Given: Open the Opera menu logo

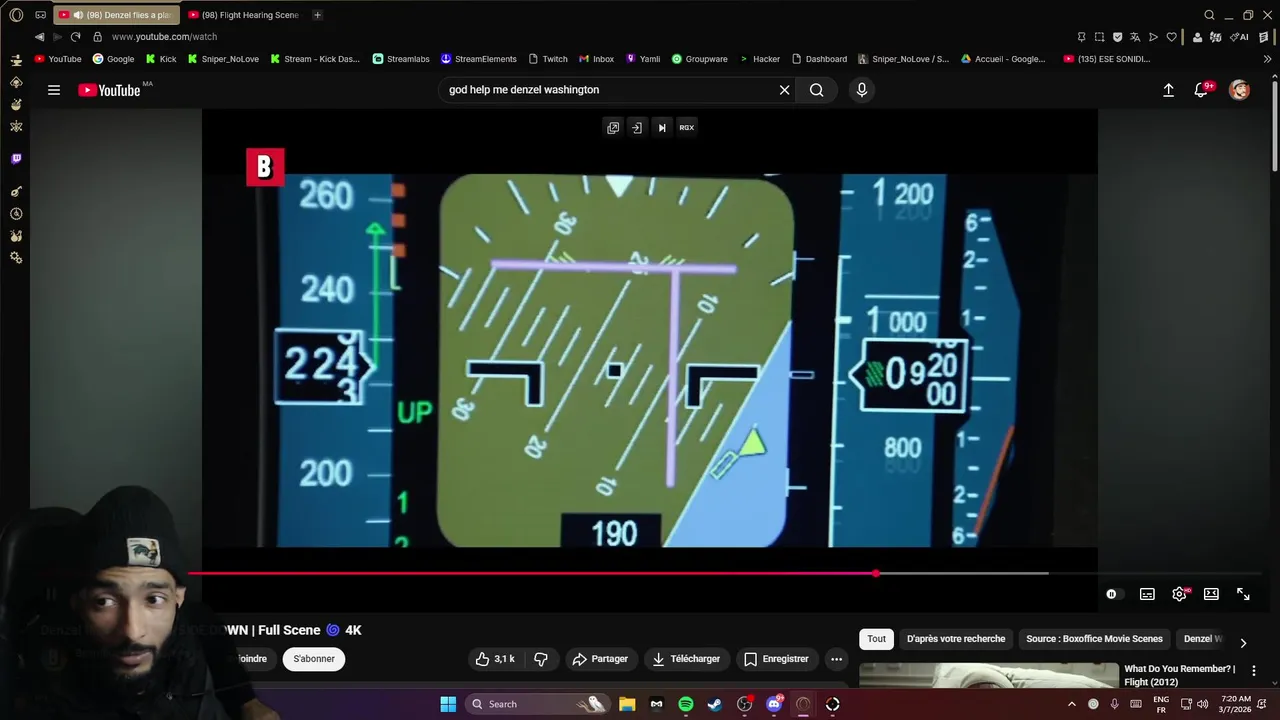Looking at the screenshot, I should 16,15.
